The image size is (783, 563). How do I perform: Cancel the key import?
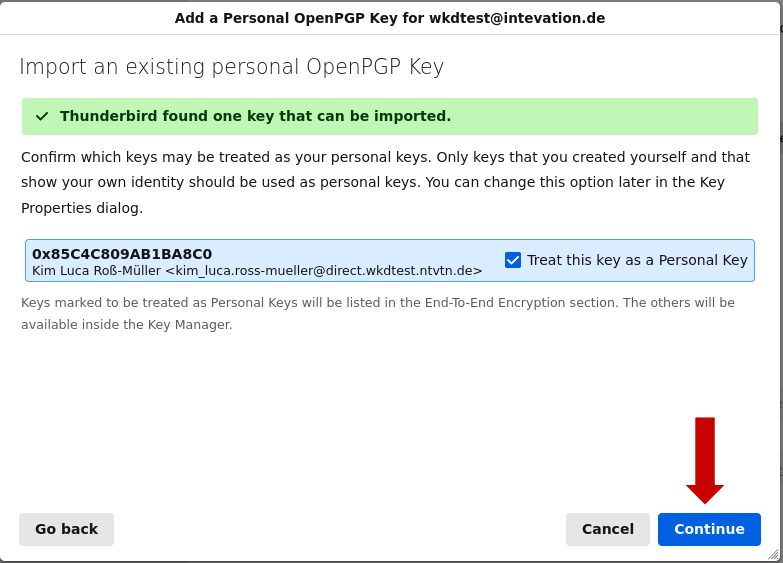click(x=607, y=529)
